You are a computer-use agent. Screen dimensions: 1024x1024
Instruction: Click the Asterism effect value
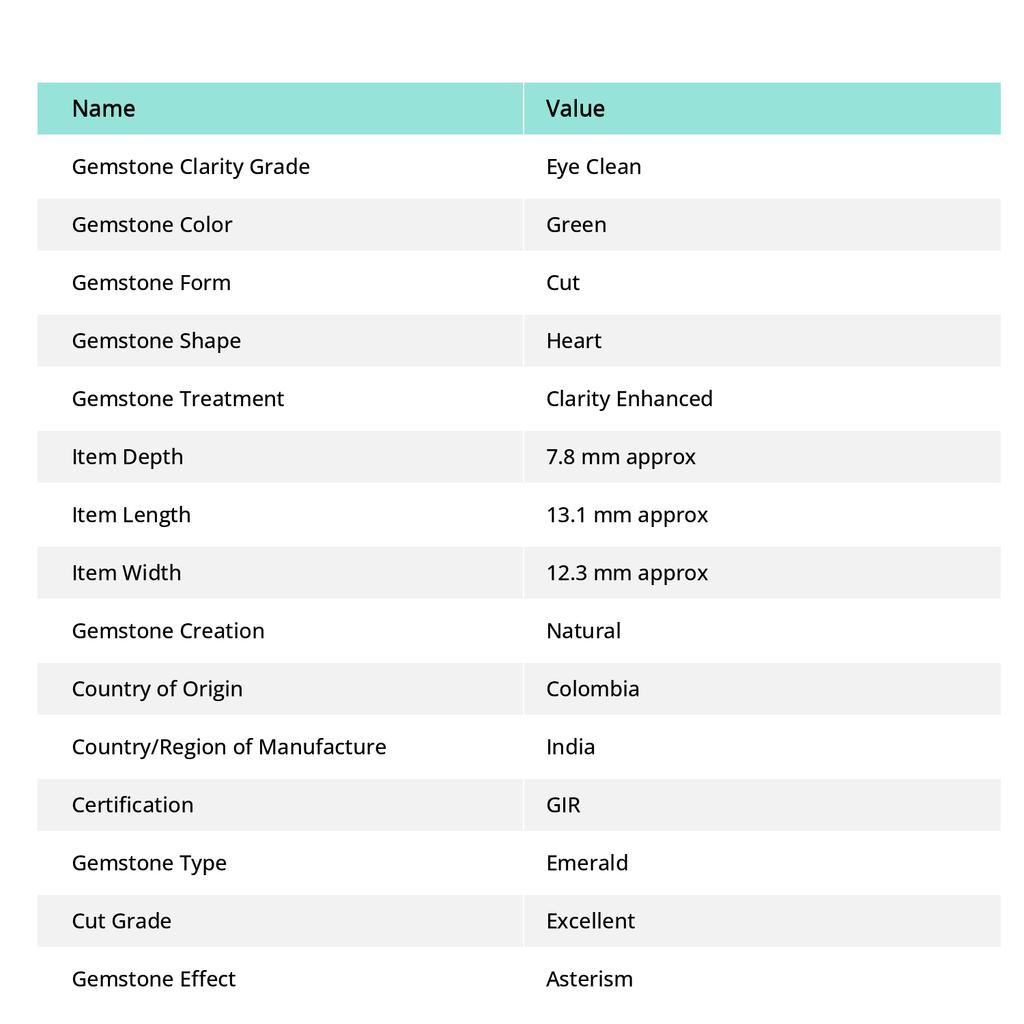coord(590,978)
